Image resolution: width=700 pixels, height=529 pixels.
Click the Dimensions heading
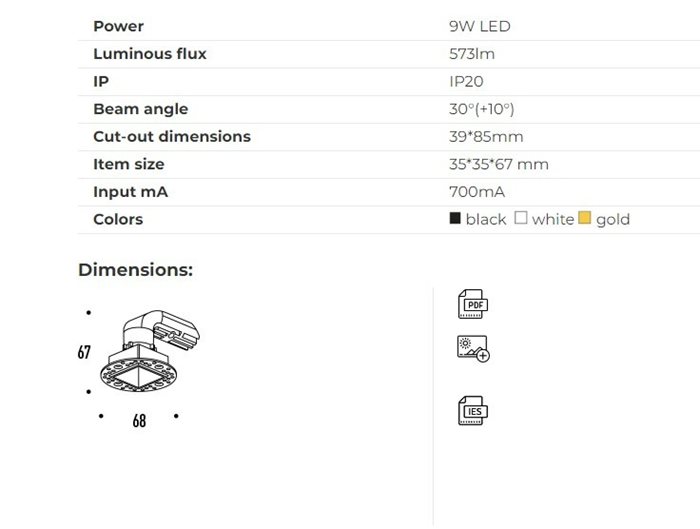[x=135, y=270]
